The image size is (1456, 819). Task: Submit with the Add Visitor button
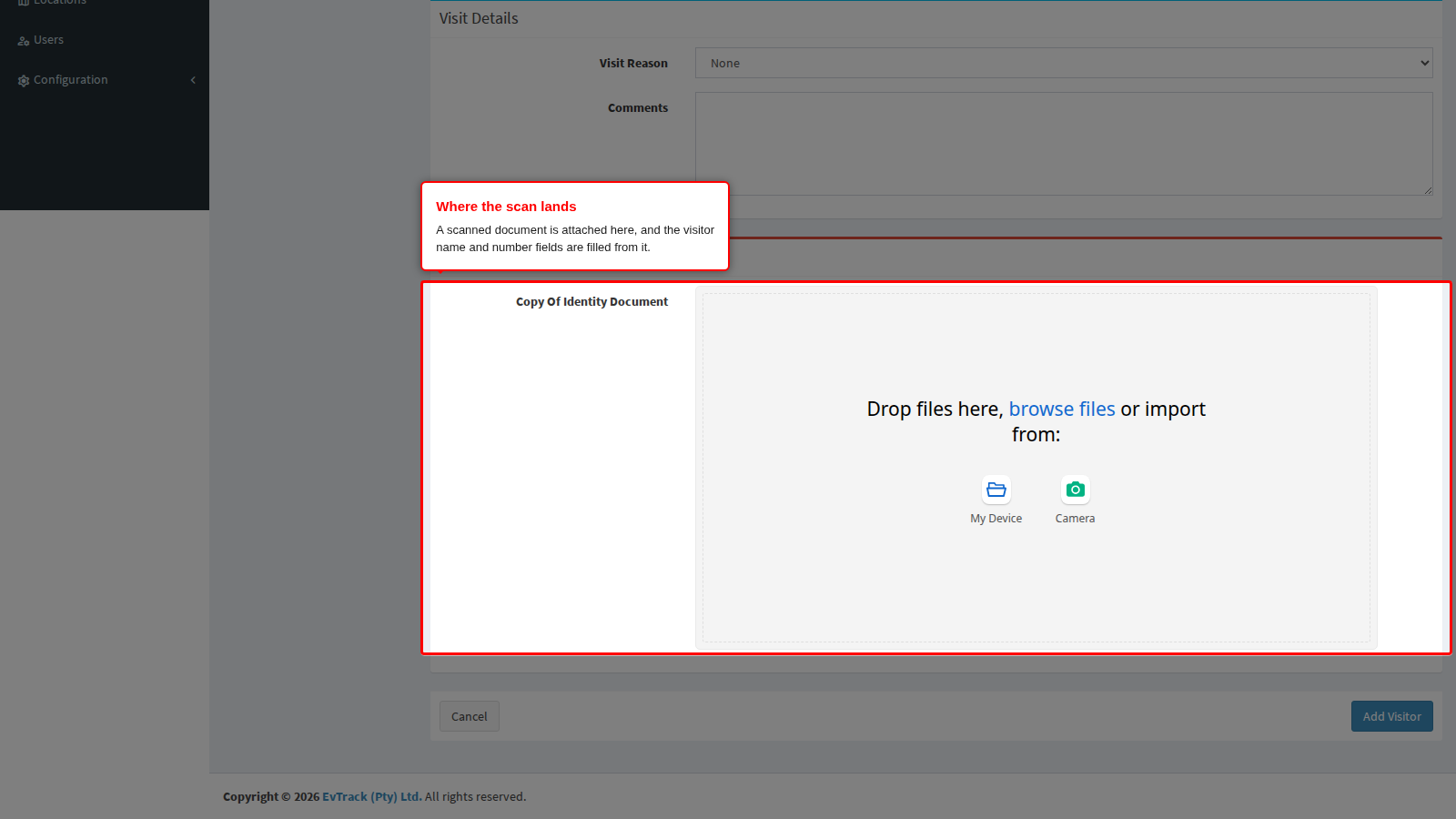[1392, 716]
